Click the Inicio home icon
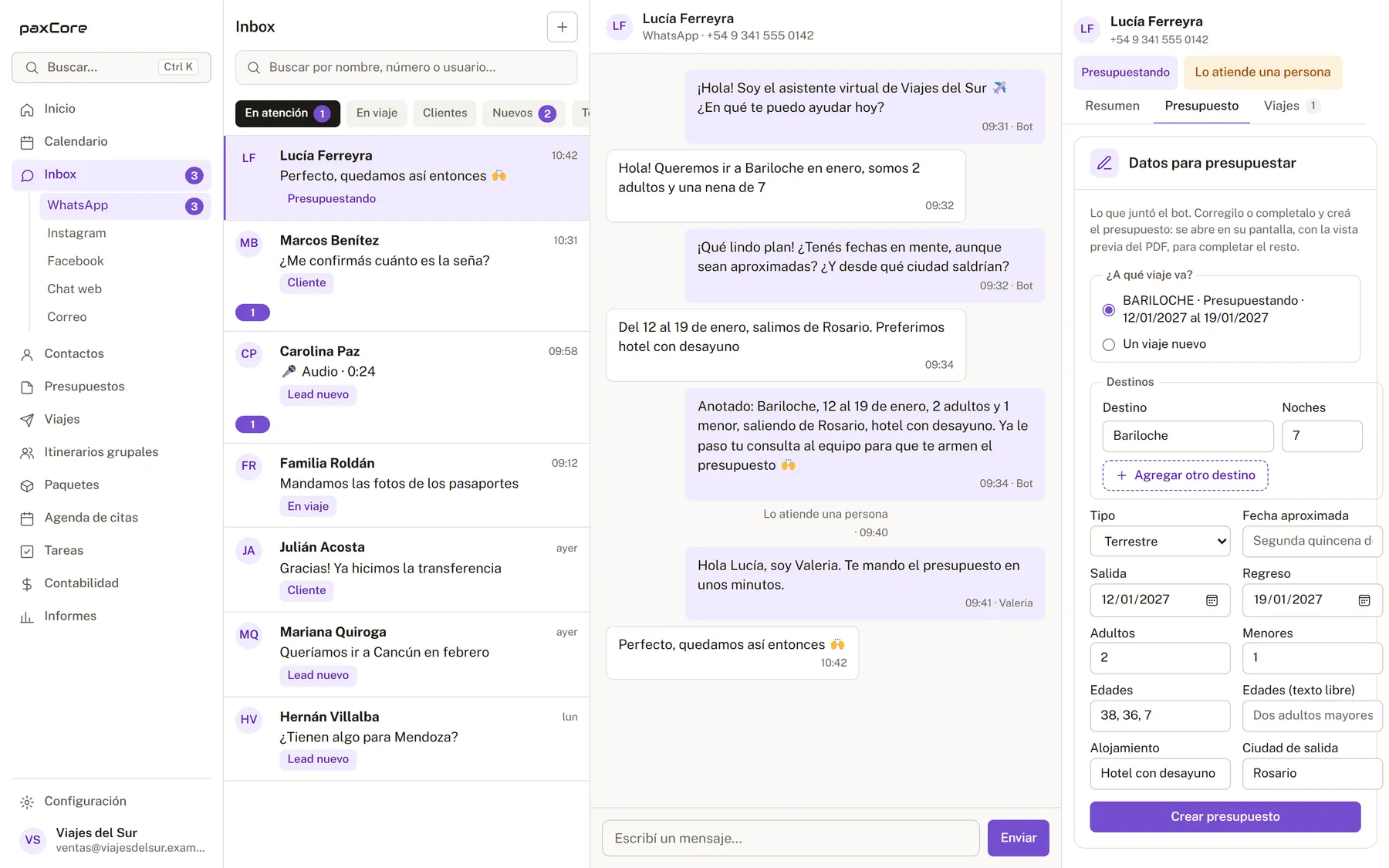Image resolution: width=1389 pixels, height=868 pixels. click(x=27, y=110)
